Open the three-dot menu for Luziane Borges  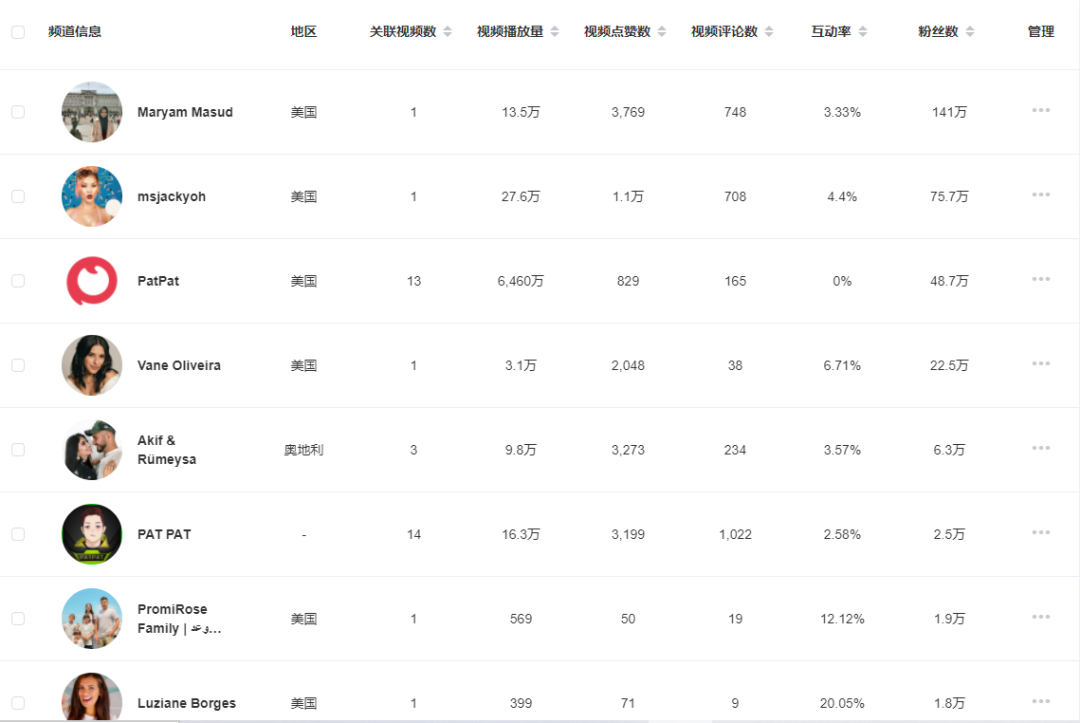[x=1041, y=701]
